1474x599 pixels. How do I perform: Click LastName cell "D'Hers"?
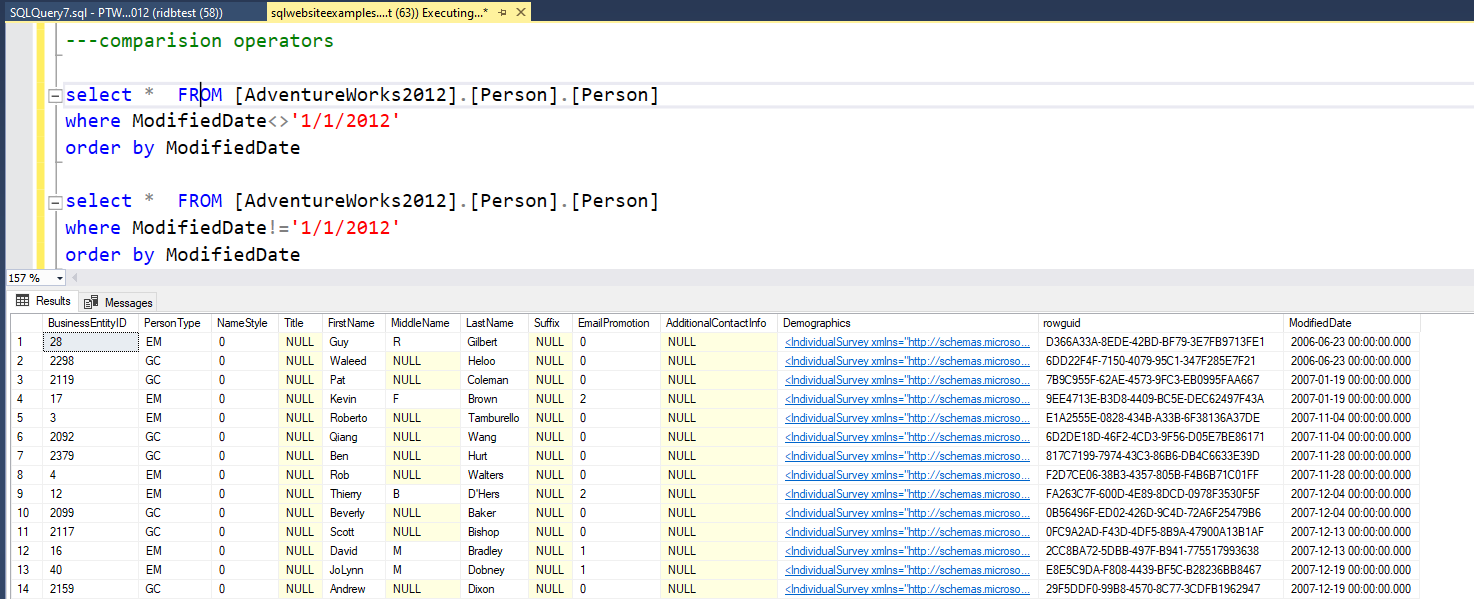[x=495, y=494]
